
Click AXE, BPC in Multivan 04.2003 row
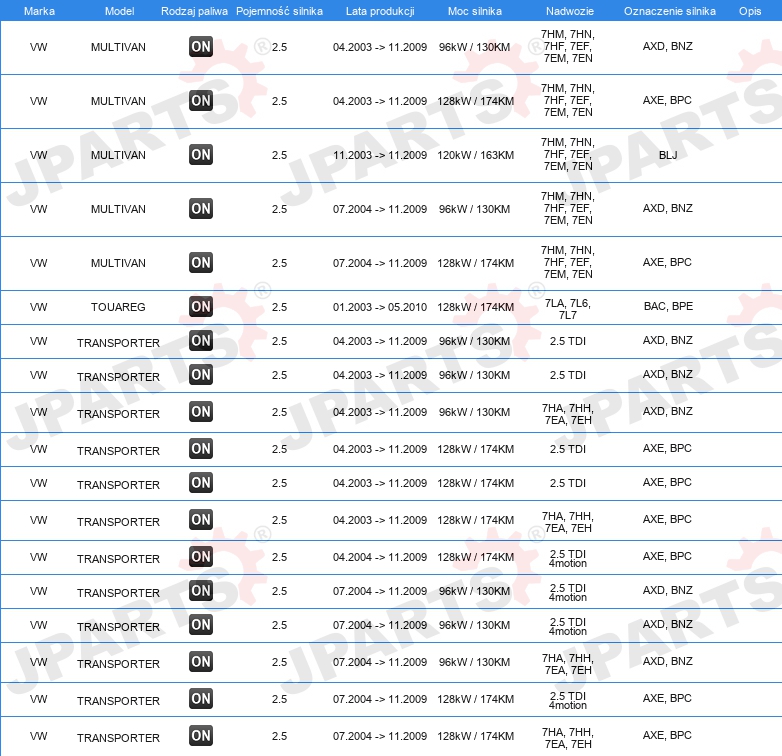(667, 100)
